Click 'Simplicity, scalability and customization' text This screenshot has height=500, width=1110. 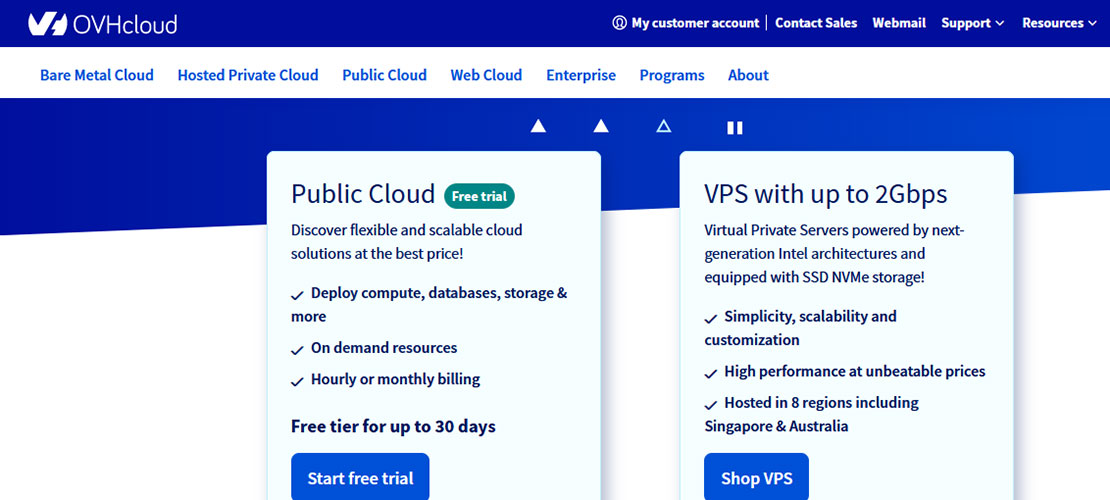click(x=801, y=328)
